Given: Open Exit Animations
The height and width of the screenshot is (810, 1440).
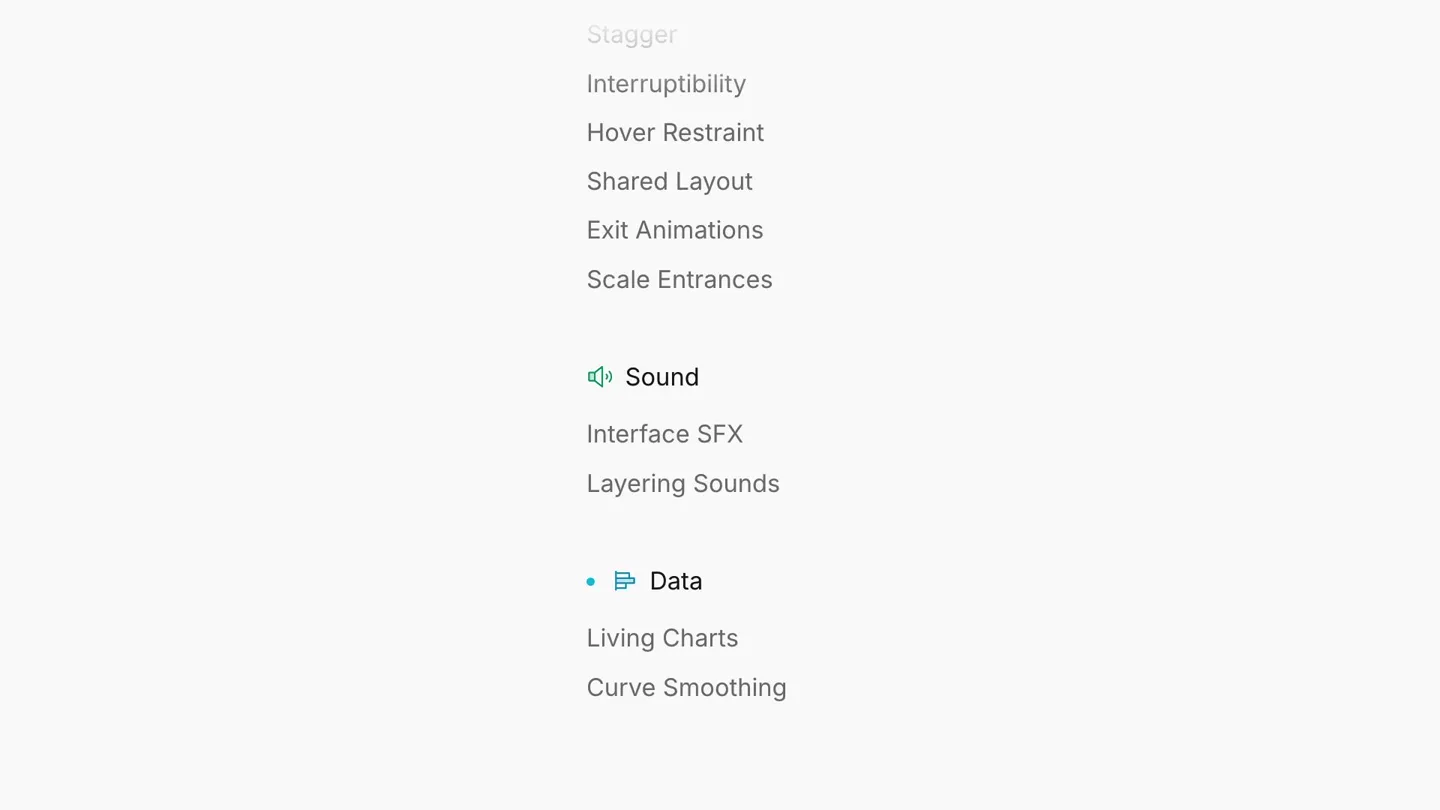Looking at the screenshot, I should pos(675,230).
